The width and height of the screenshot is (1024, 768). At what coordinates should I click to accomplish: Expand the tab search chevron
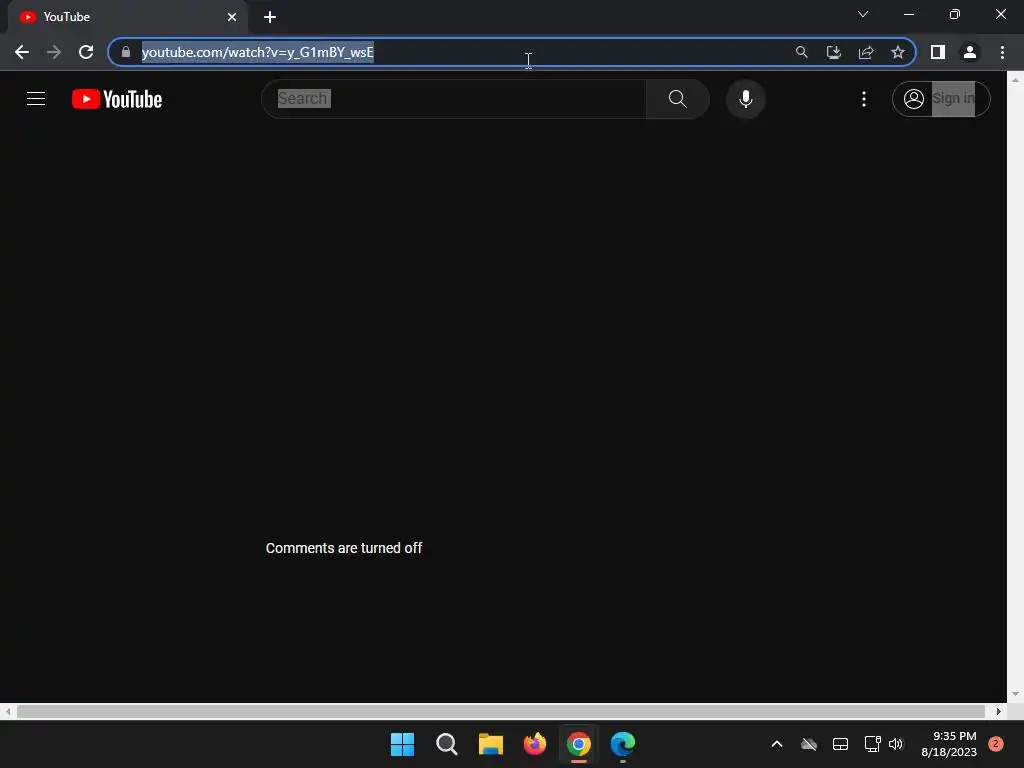(863, 14)
